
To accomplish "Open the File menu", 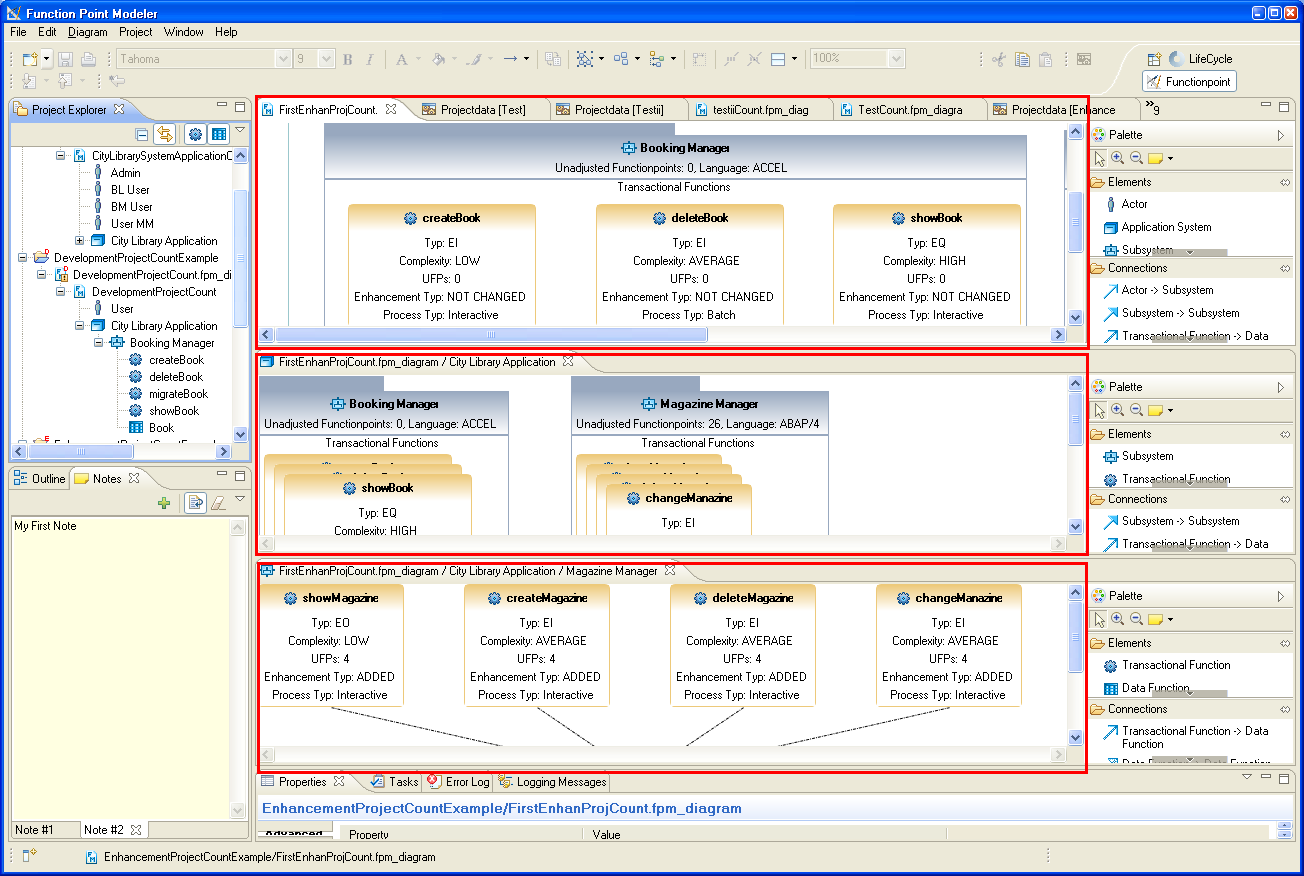I will 19,32.
